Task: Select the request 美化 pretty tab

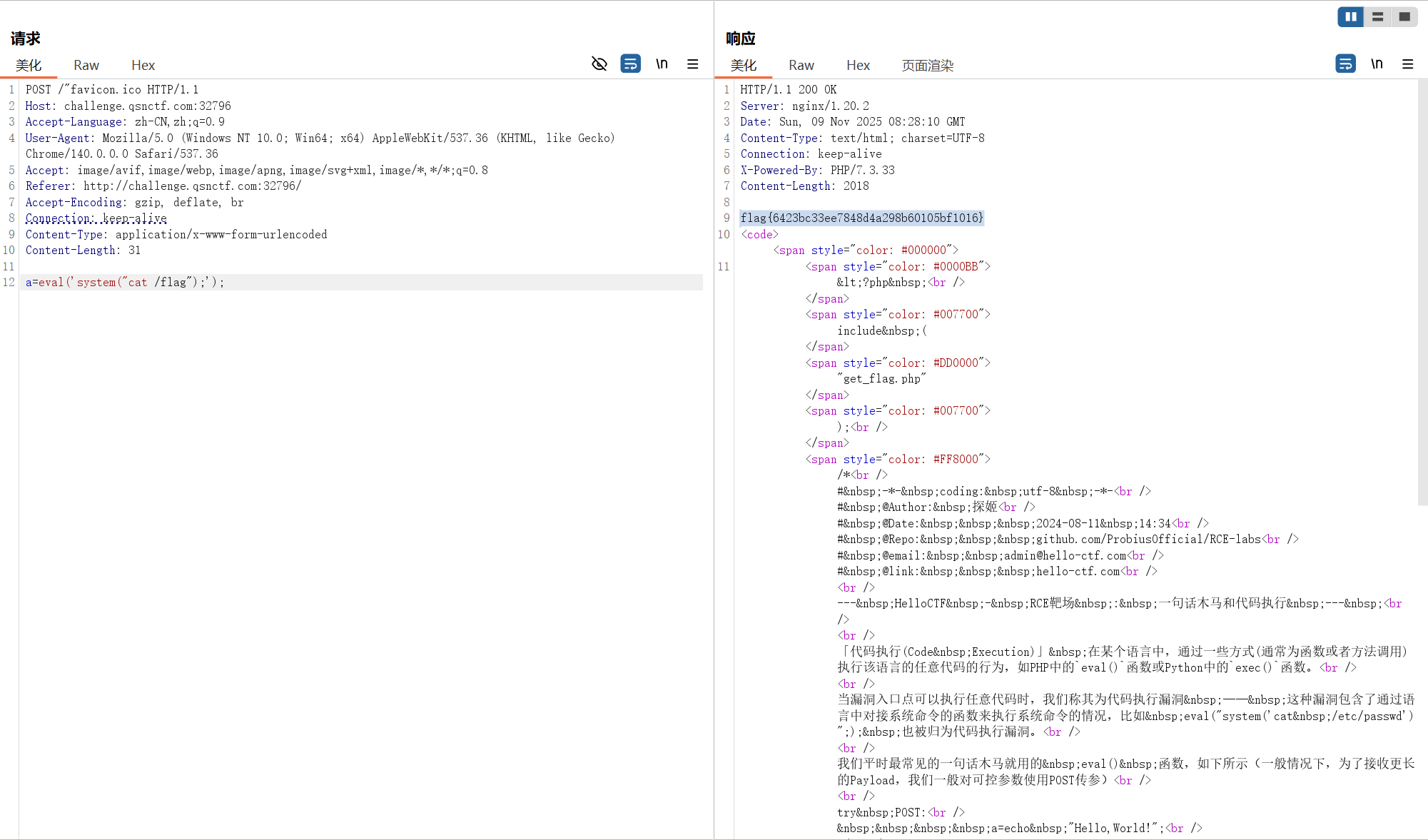Action: click(29, 65)
